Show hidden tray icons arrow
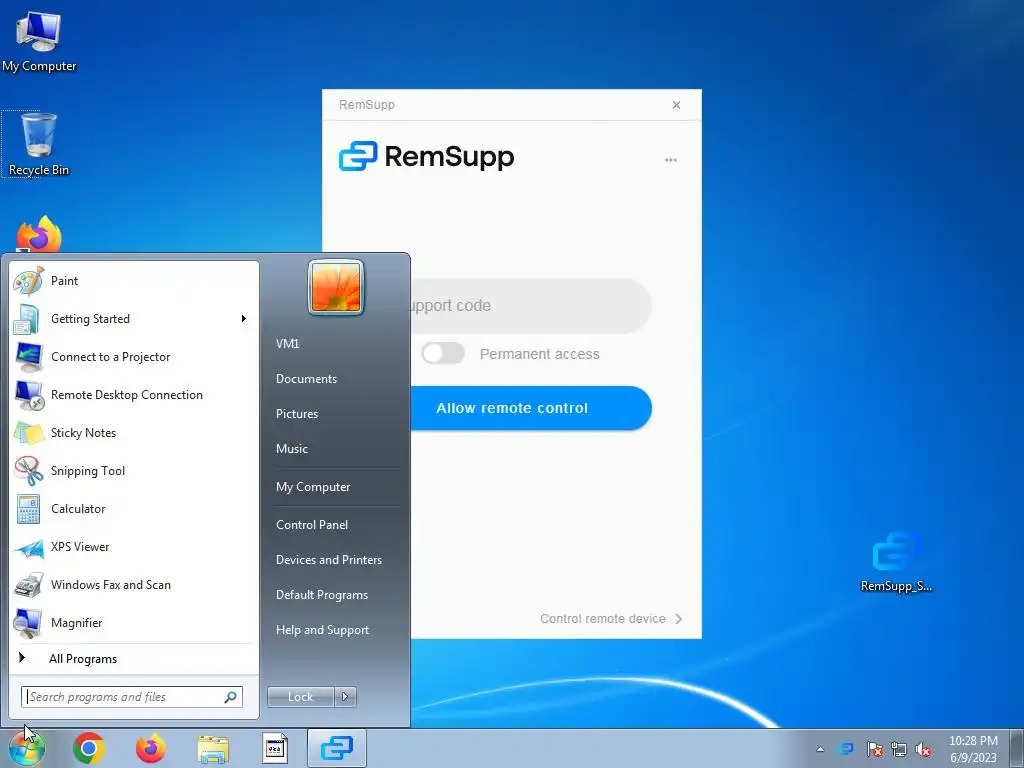Image resolution: width=1024 pixels, height=768 pixels. pos(820,749)
